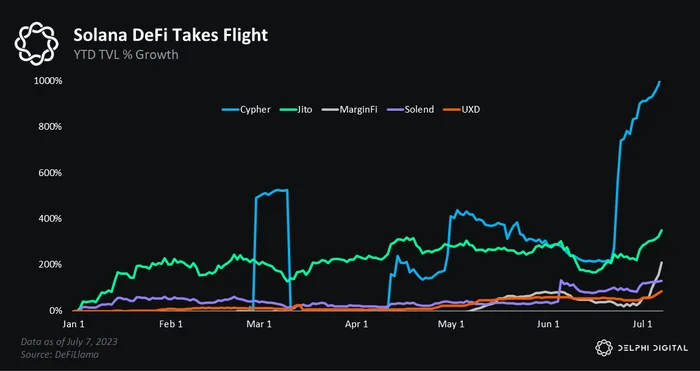The height and width of the screenshot is (371, 700).
Task: Click the 1000% y-axis label
Action: pos(48,81)
